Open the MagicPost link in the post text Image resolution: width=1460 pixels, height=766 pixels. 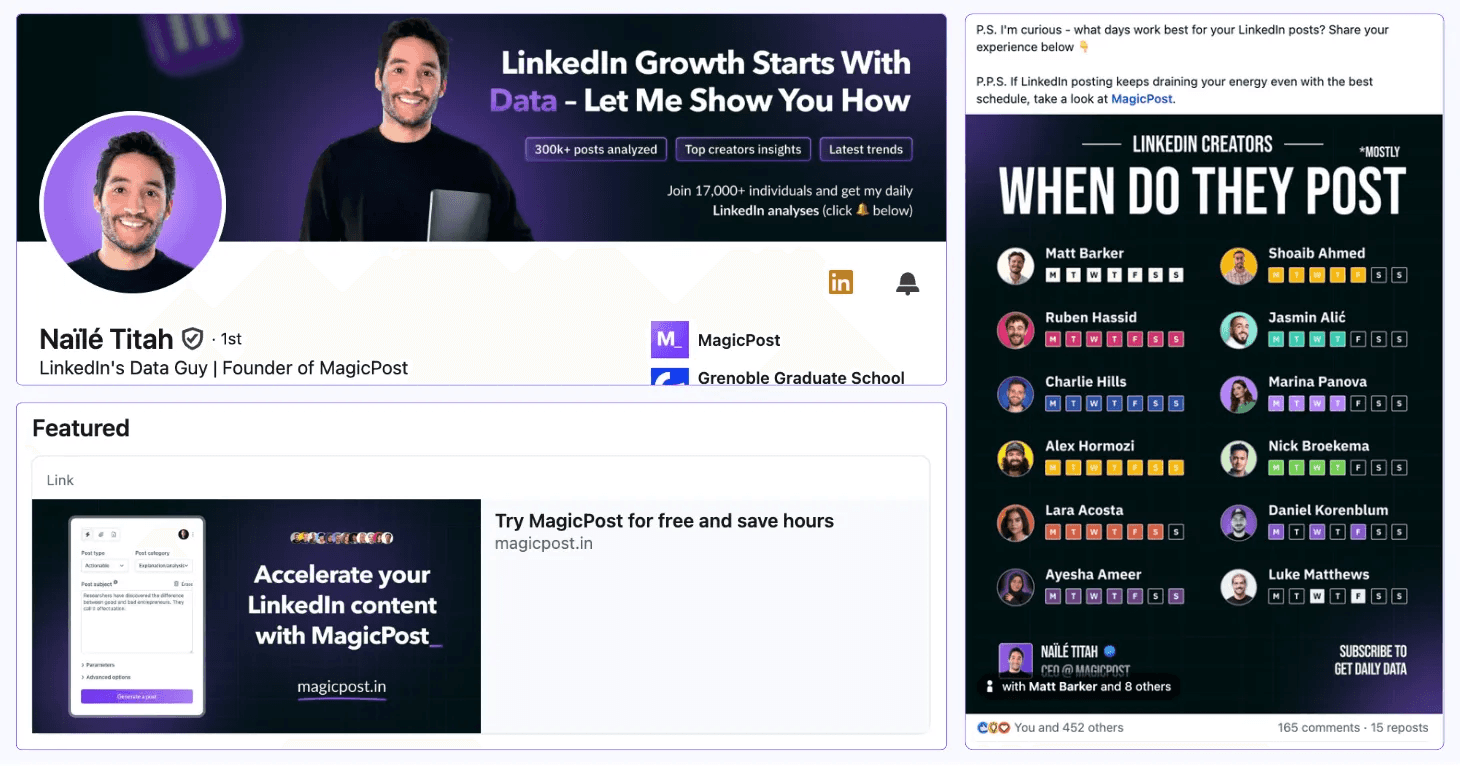click(x=1142, y=99)
